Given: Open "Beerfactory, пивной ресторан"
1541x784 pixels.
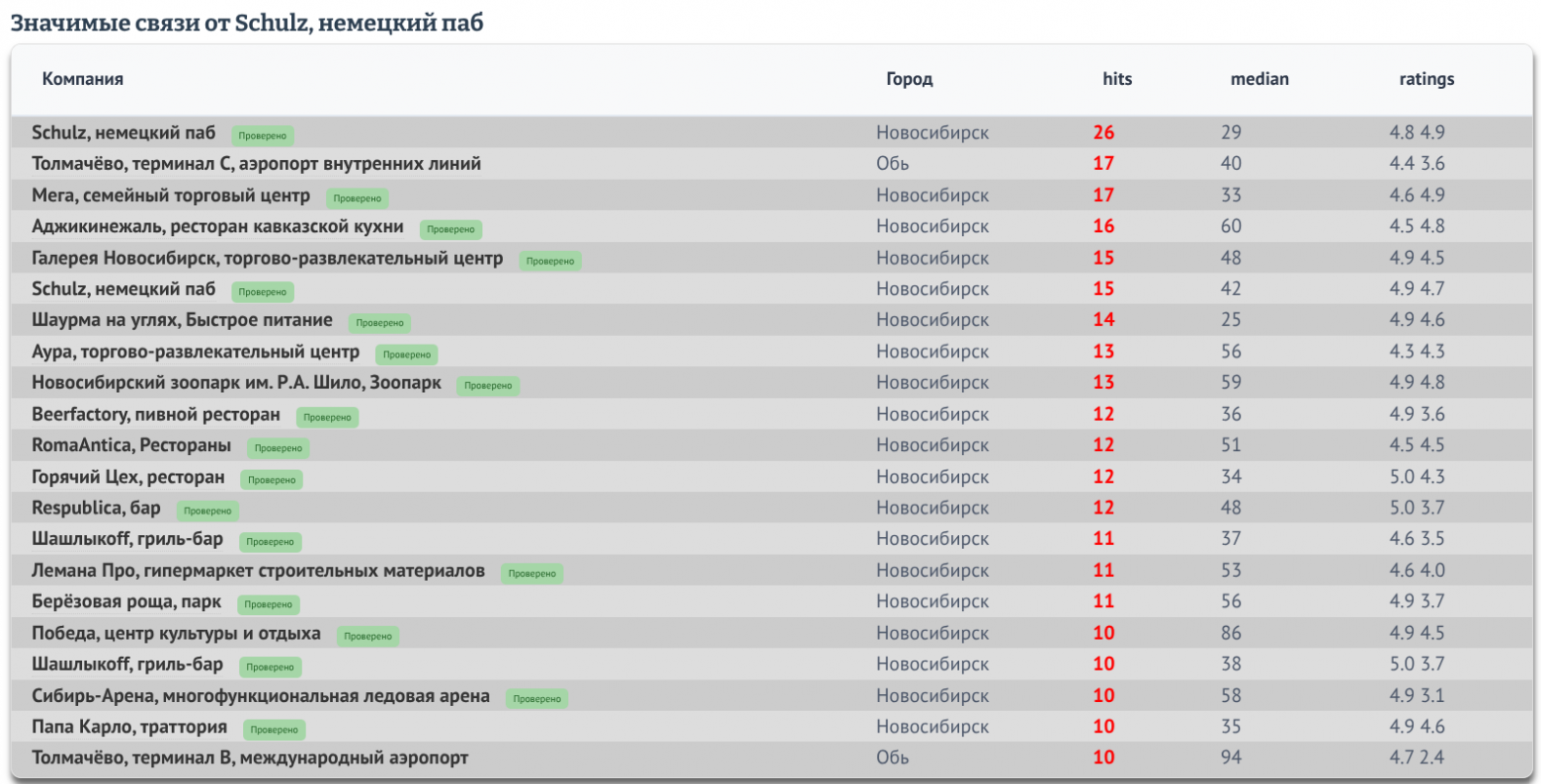Looking at the screenshot, I should 156,415.
